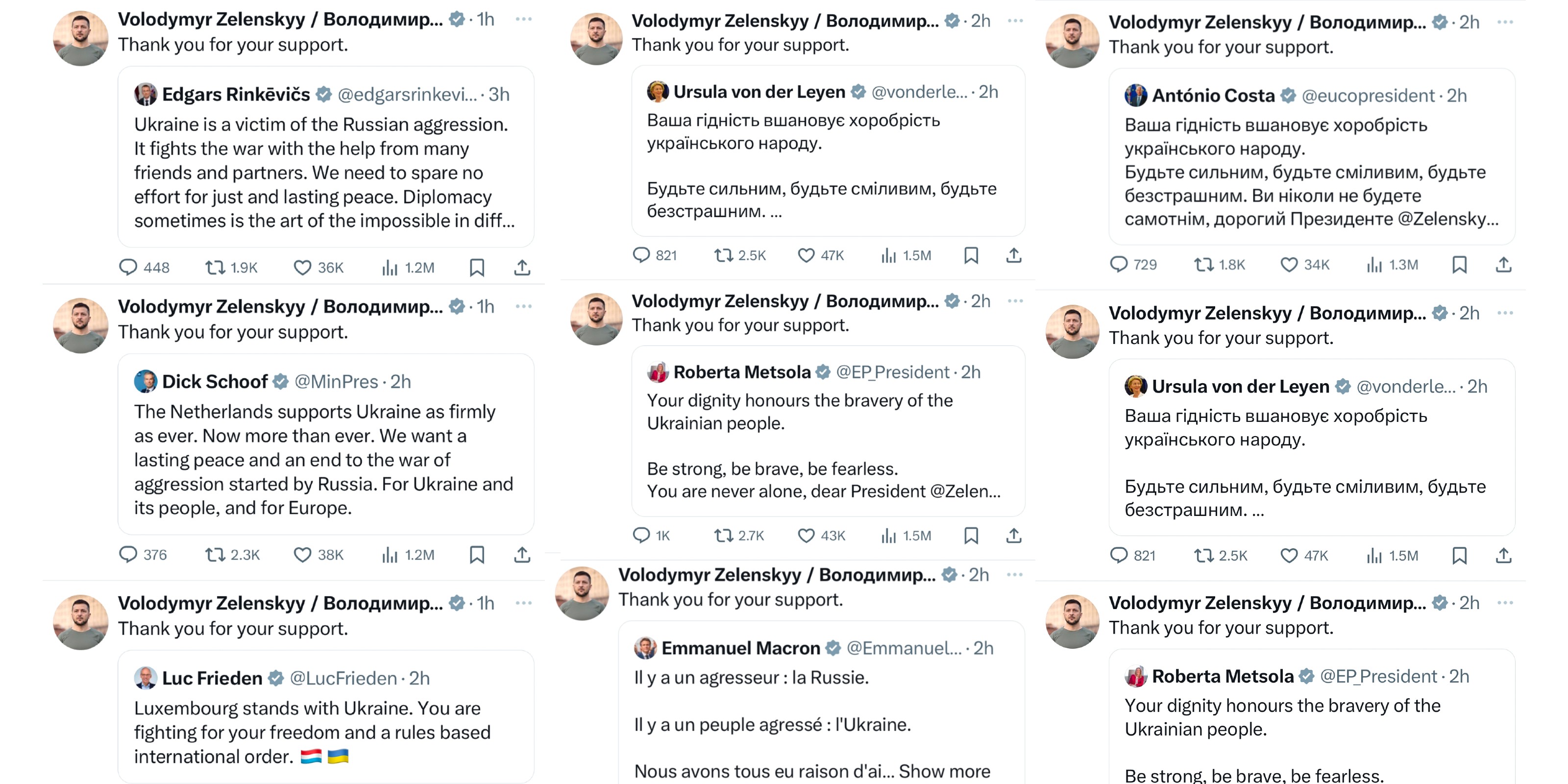Bookmark the post quoting Roberta Metsola, 43K likes
Image resolution: width=1568 pixels, height=784 pixels.
pos(971,536)
